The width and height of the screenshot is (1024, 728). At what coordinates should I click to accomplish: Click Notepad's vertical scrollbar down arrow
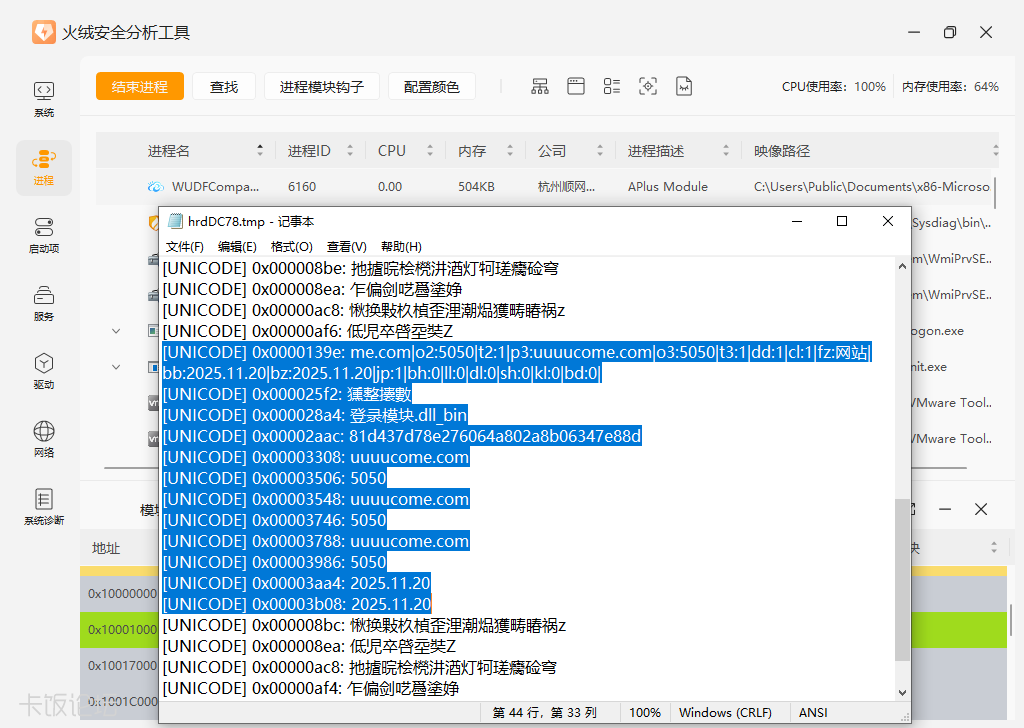point(903,692)
